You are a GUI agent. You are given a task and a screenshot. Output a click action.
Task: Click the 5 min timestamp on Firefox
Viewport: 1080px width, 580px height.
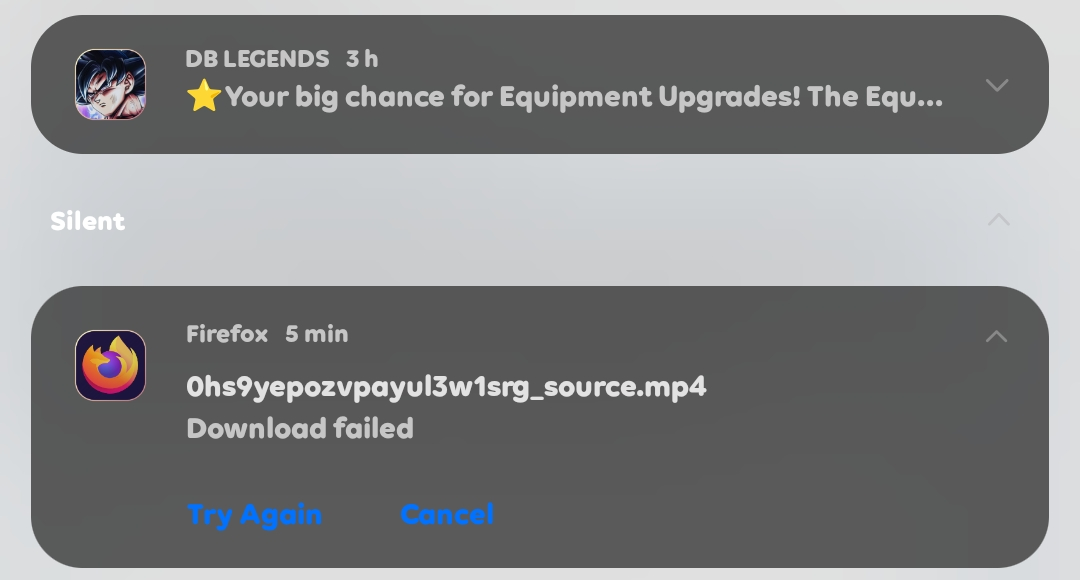point(317,334)
